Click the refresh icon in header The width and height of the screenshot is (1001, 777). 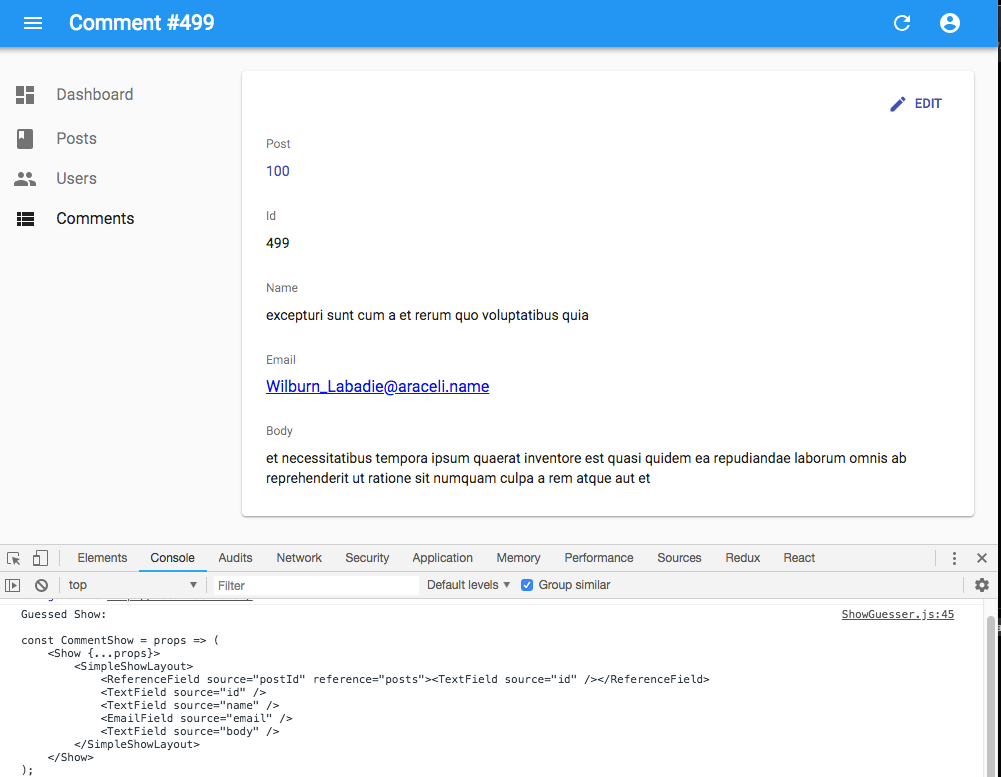click(902, 23)
